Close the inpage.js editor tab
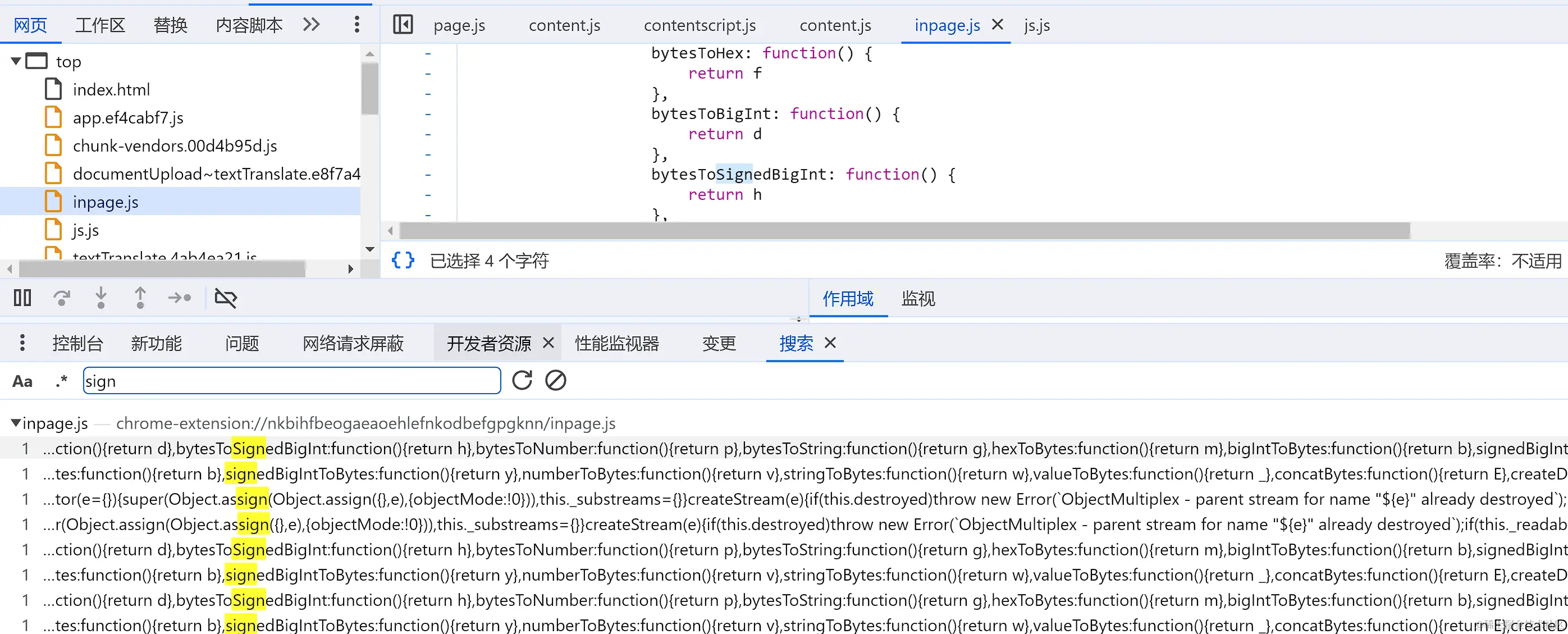This screenshot has width=1568, height=634. pos(998,25)
